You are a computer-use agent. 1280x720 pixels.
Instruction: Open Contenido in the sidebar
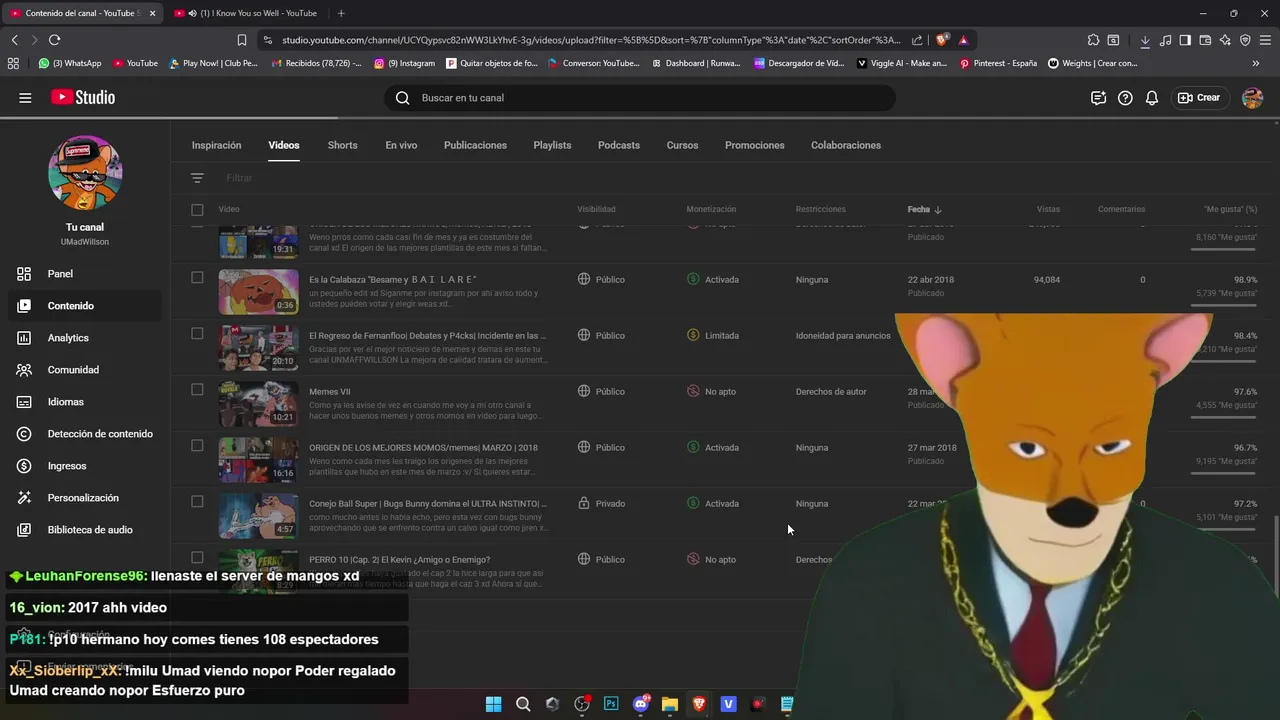(x=85, y=306)
